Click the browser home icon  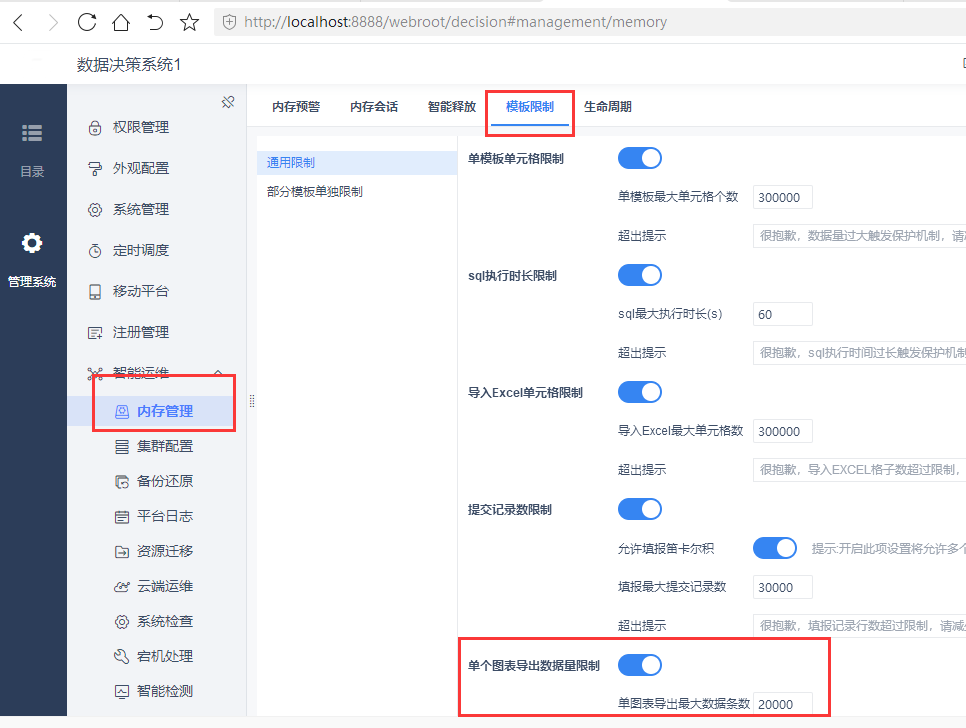(x=121, y=23)
